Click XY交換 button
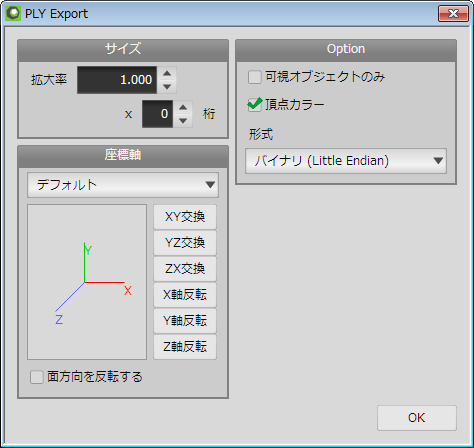This screenshot has height=448, width=474. pos(185,217)
